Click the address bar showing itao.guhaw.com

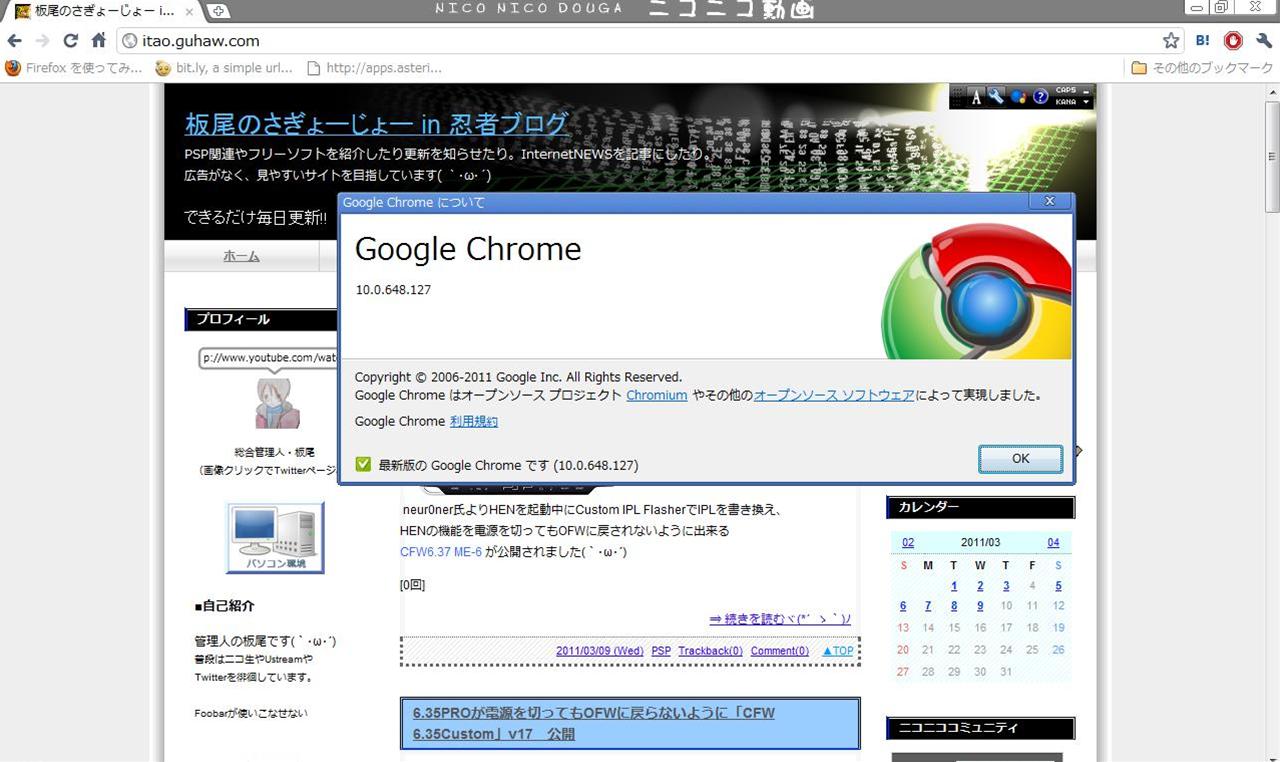click(x=648, y=41)
